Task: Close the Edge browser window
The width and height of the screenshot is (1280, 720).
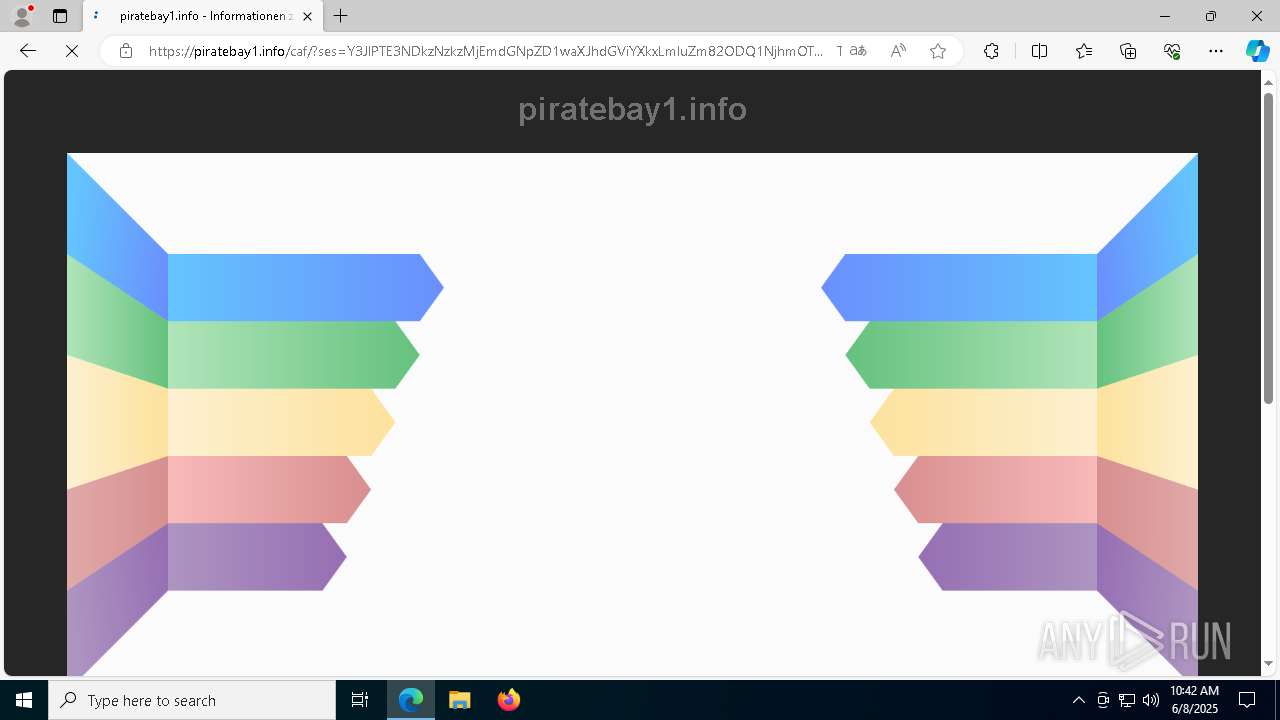Action: (x=1257, y=16)
